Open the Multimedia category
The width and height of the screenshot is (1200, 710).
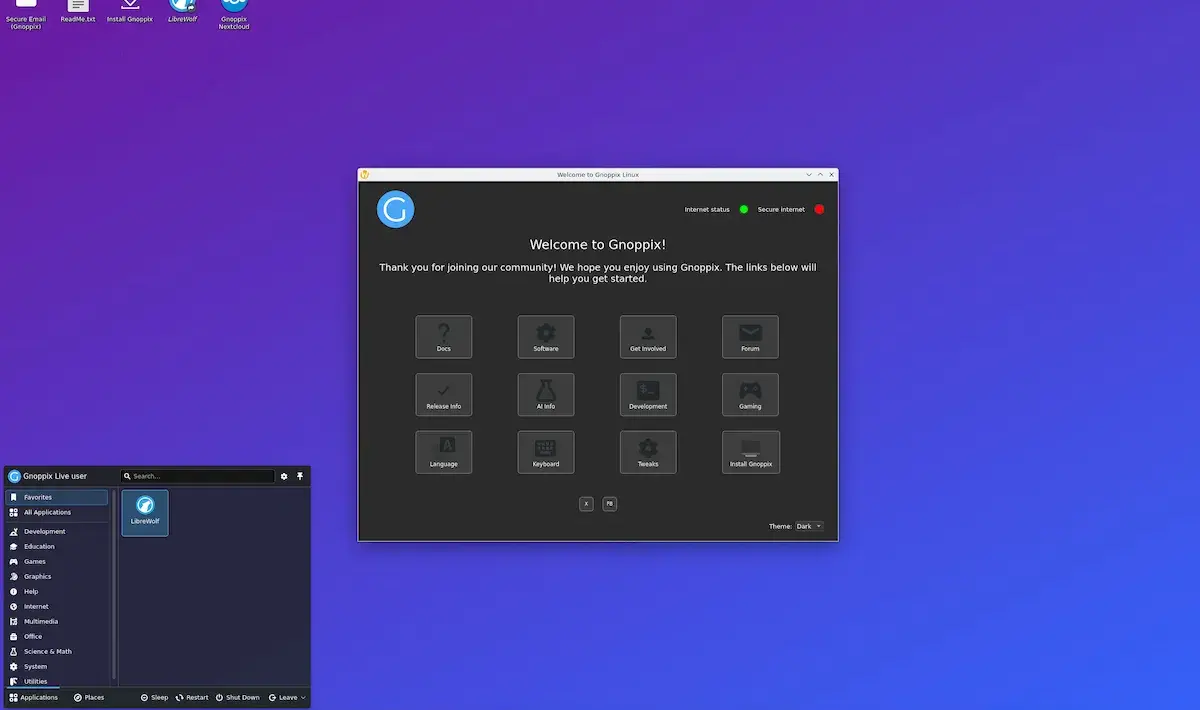pyautogui.click(x=56, y=621)
